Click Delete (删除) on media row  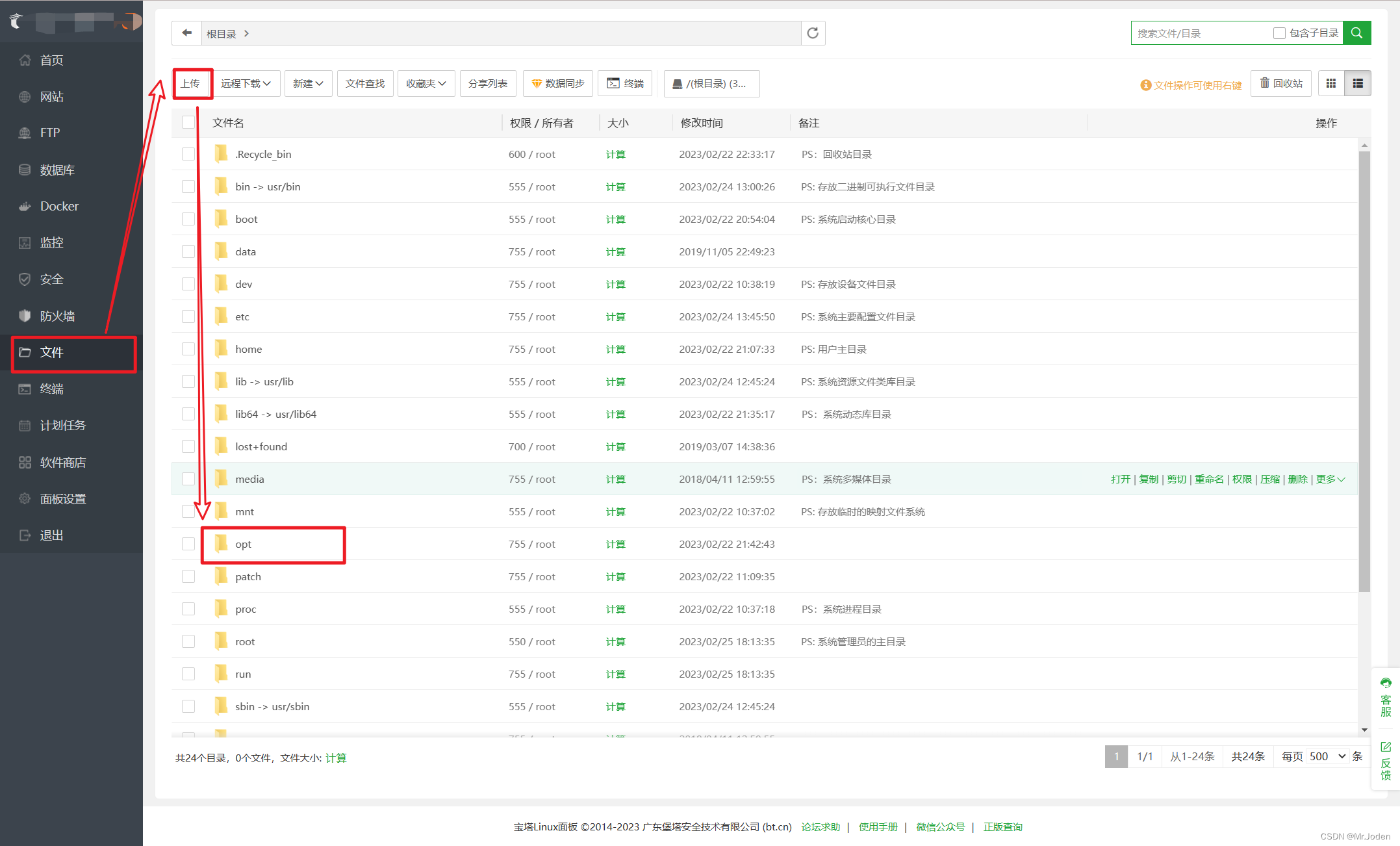[1297, 479]
